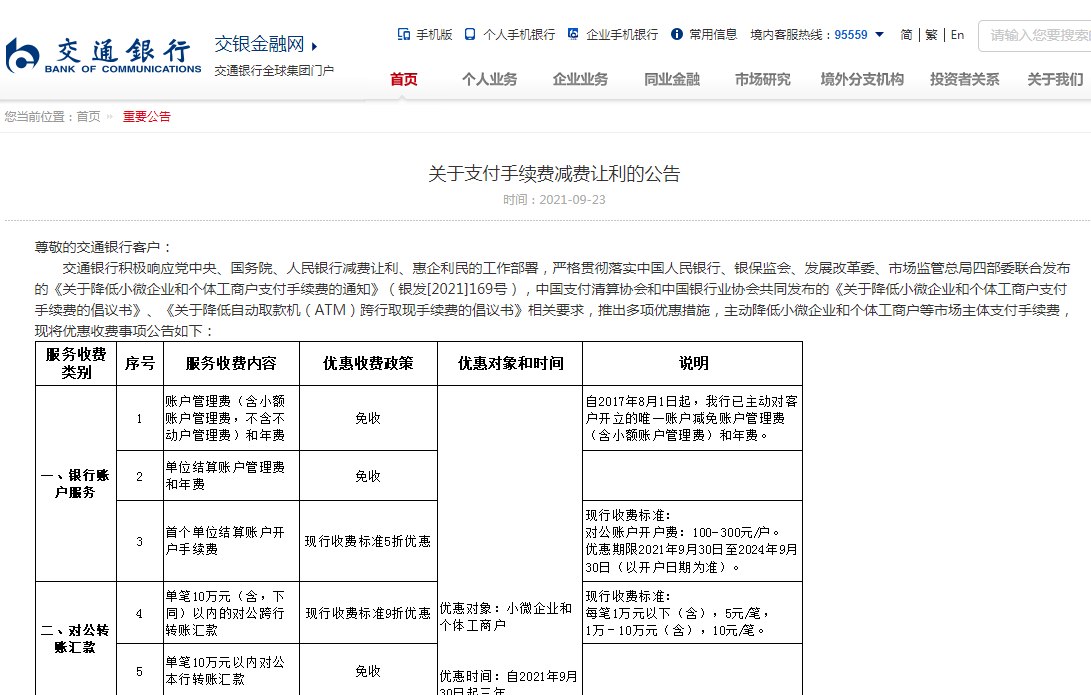1091x695 pixels.
Task: Open the 手机版 link
Action: (x=434, y=35)
